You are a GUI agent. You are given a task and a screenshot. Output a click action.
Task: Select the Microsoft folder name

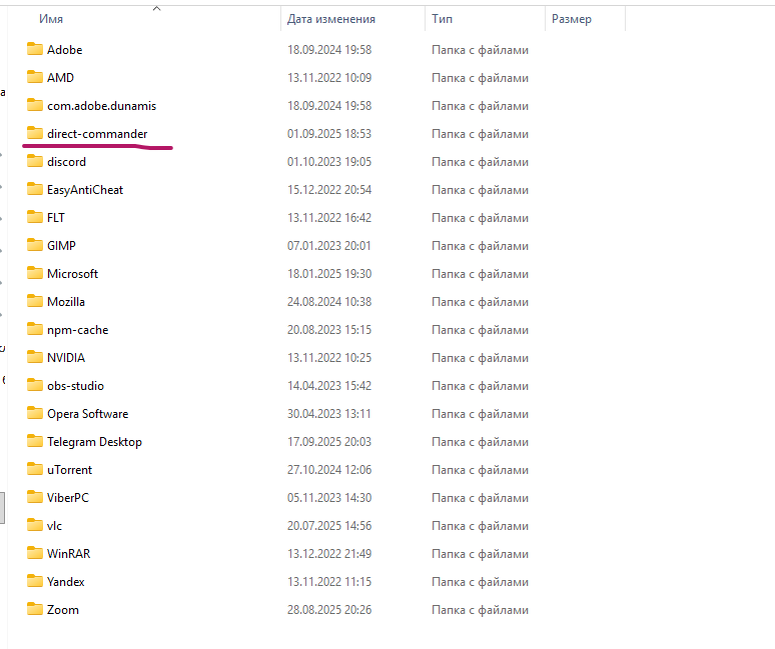point(73,274)
